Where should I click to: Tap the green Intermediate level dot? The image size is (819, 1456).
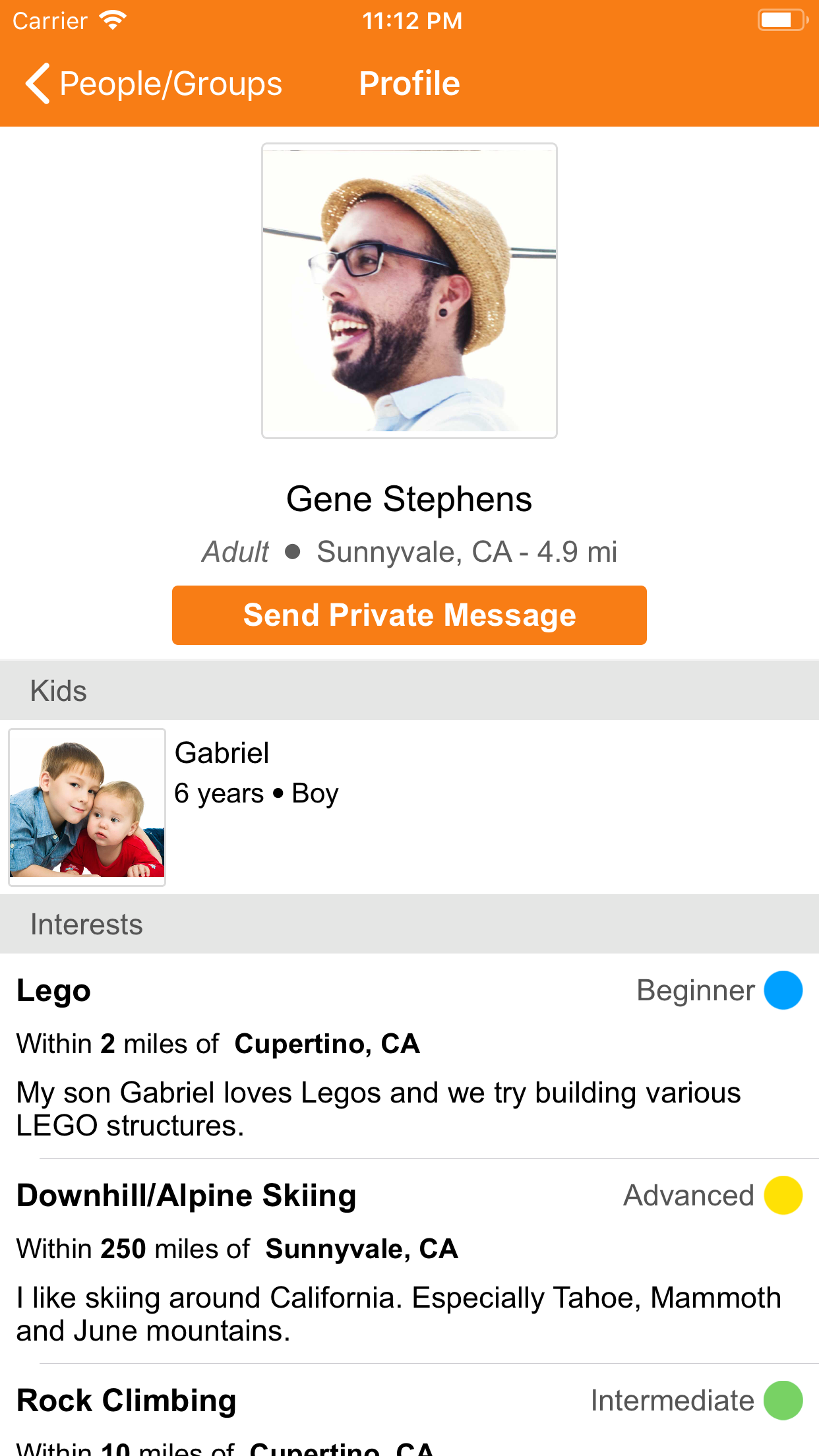tap(783, 1401)
